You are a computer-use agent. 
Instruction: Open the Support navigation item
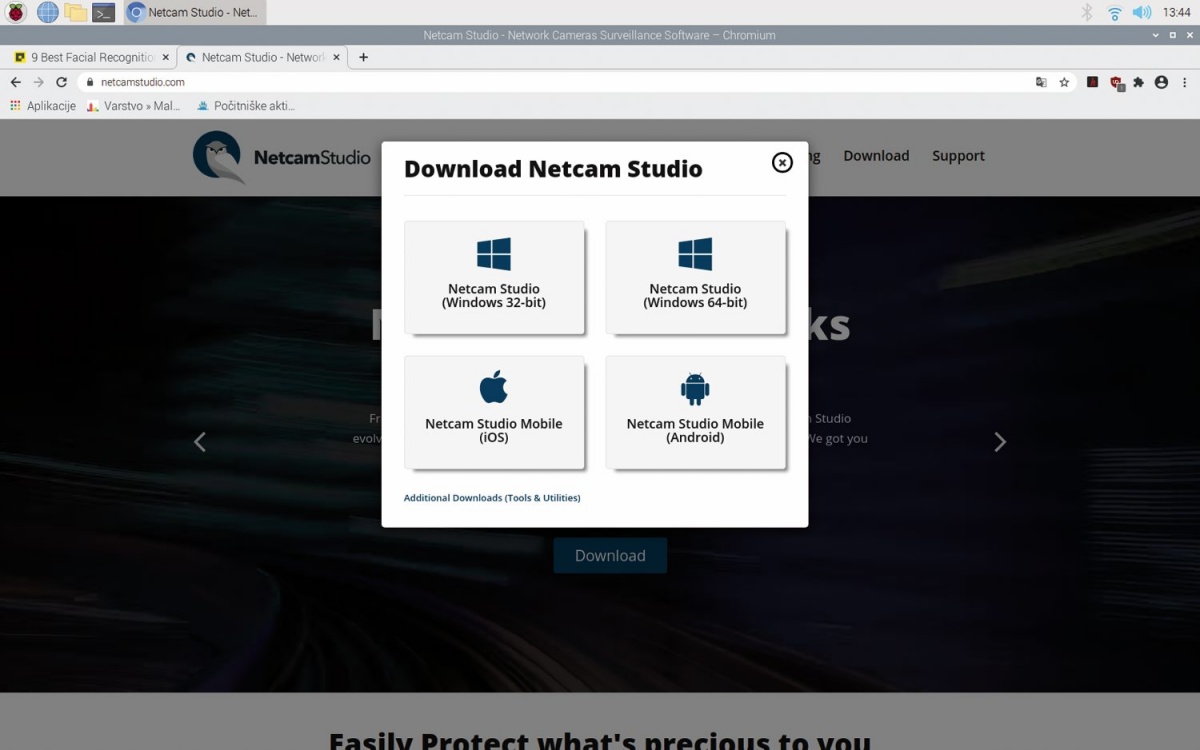click(958, 156)
